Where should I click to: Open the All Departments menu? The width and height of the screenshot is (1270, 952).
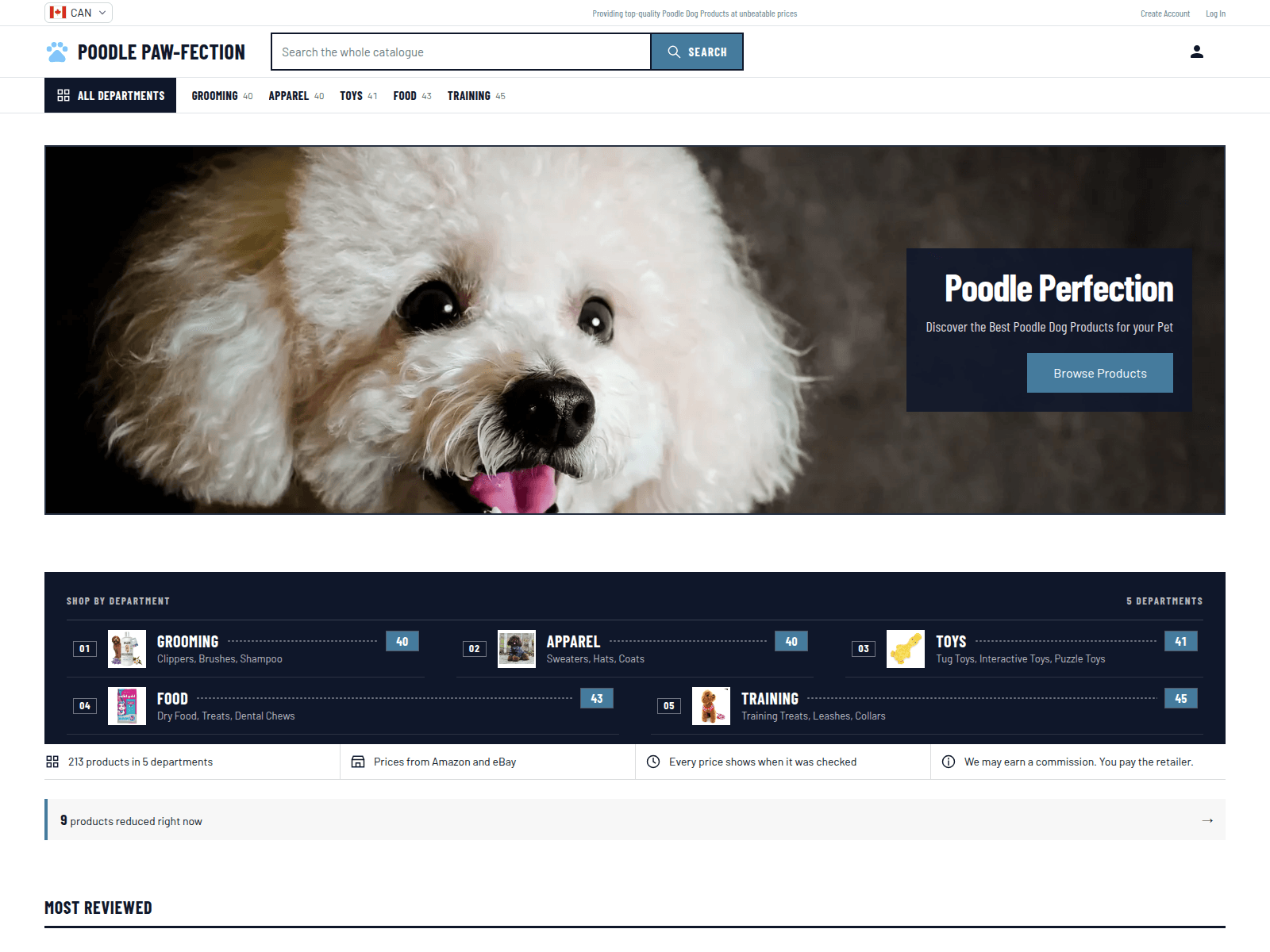coord(110,95)
